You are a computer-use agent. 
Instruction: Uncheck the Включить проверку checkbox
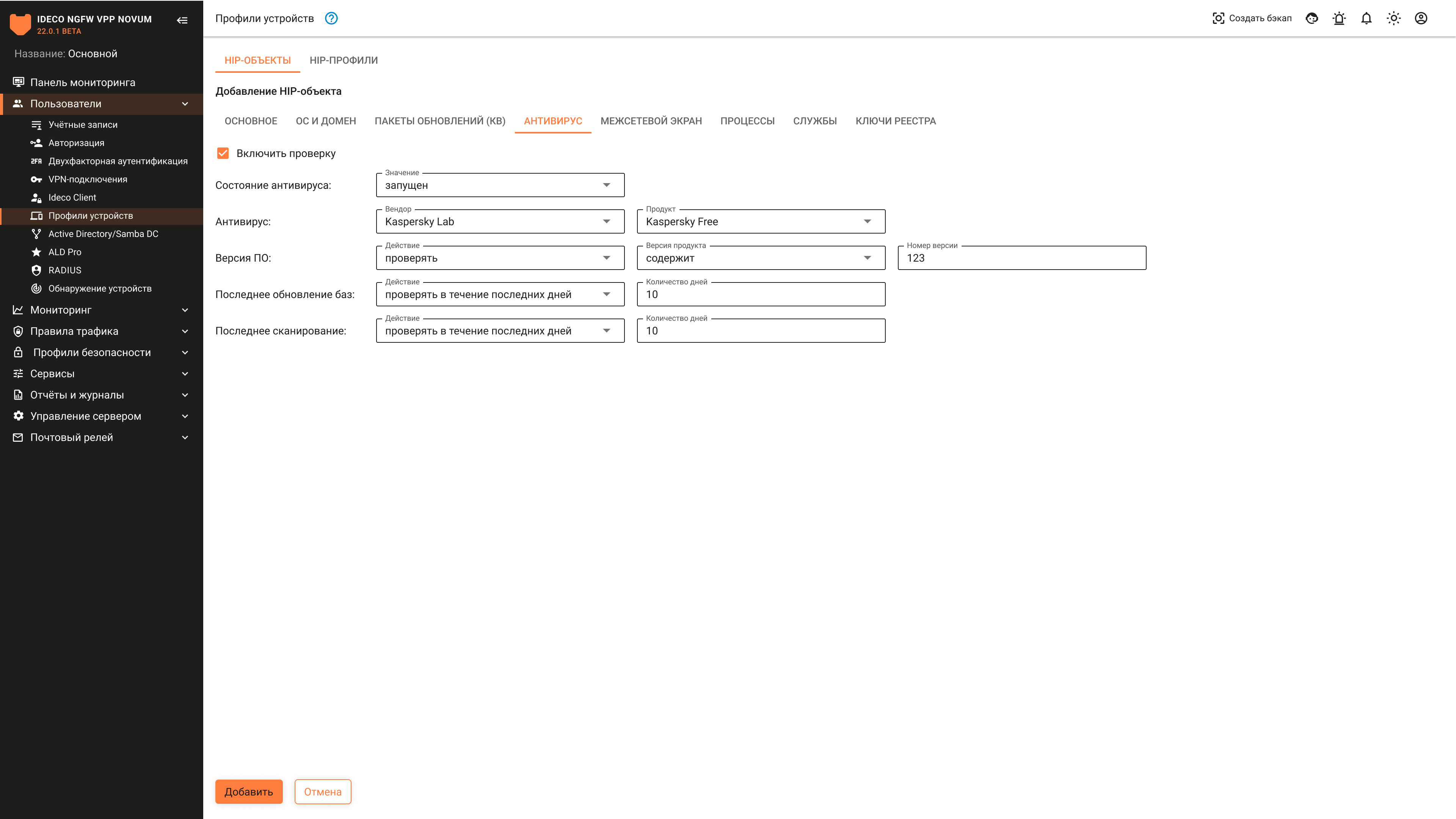(223, 153)
